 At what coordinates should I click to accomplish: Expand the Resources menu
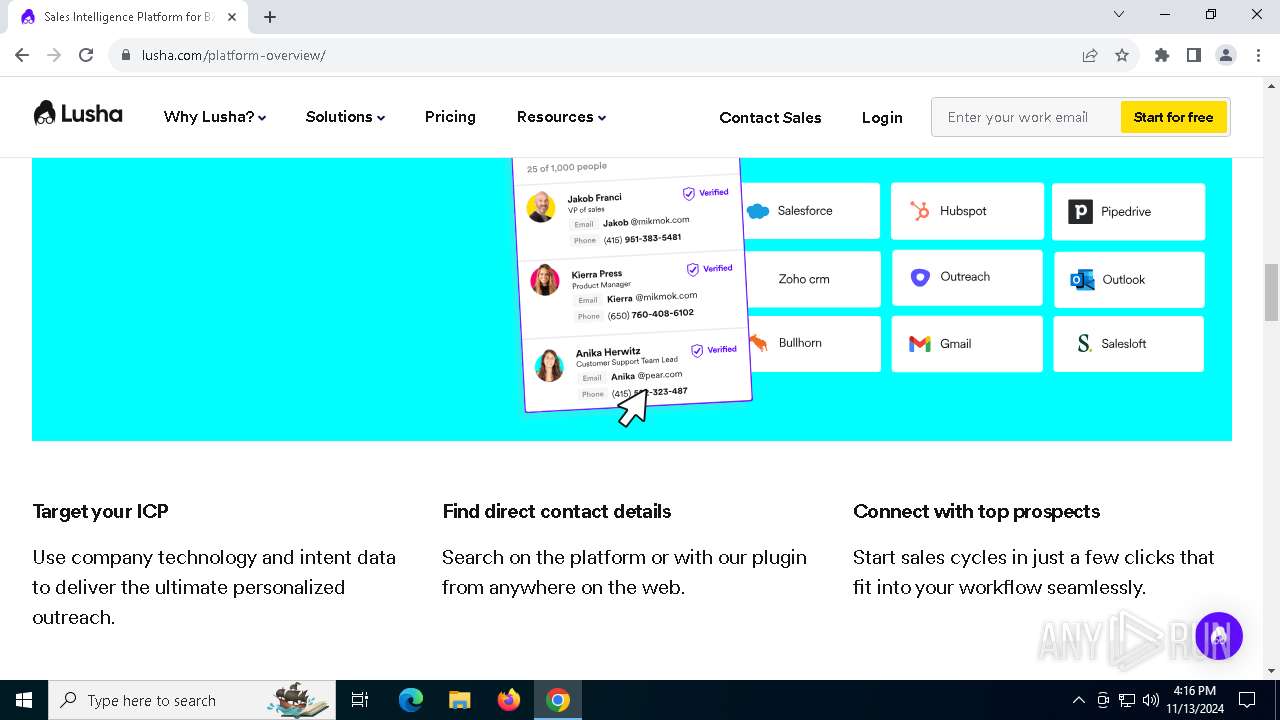pos(561,117)
